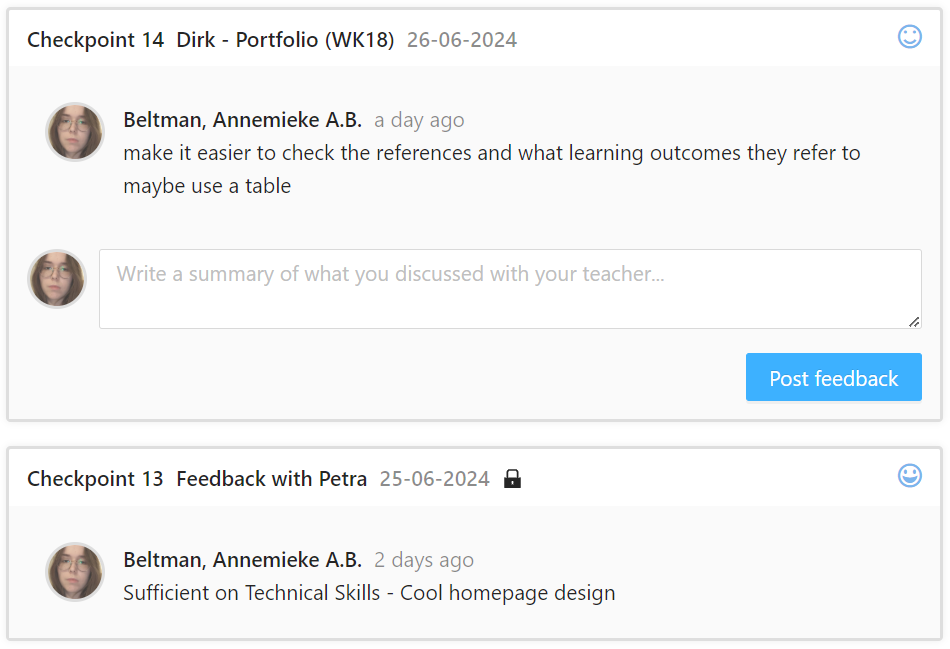Select 'Feedback with Petra' heading text
Viewport: 950px width, 649px height.
point(271,479)
